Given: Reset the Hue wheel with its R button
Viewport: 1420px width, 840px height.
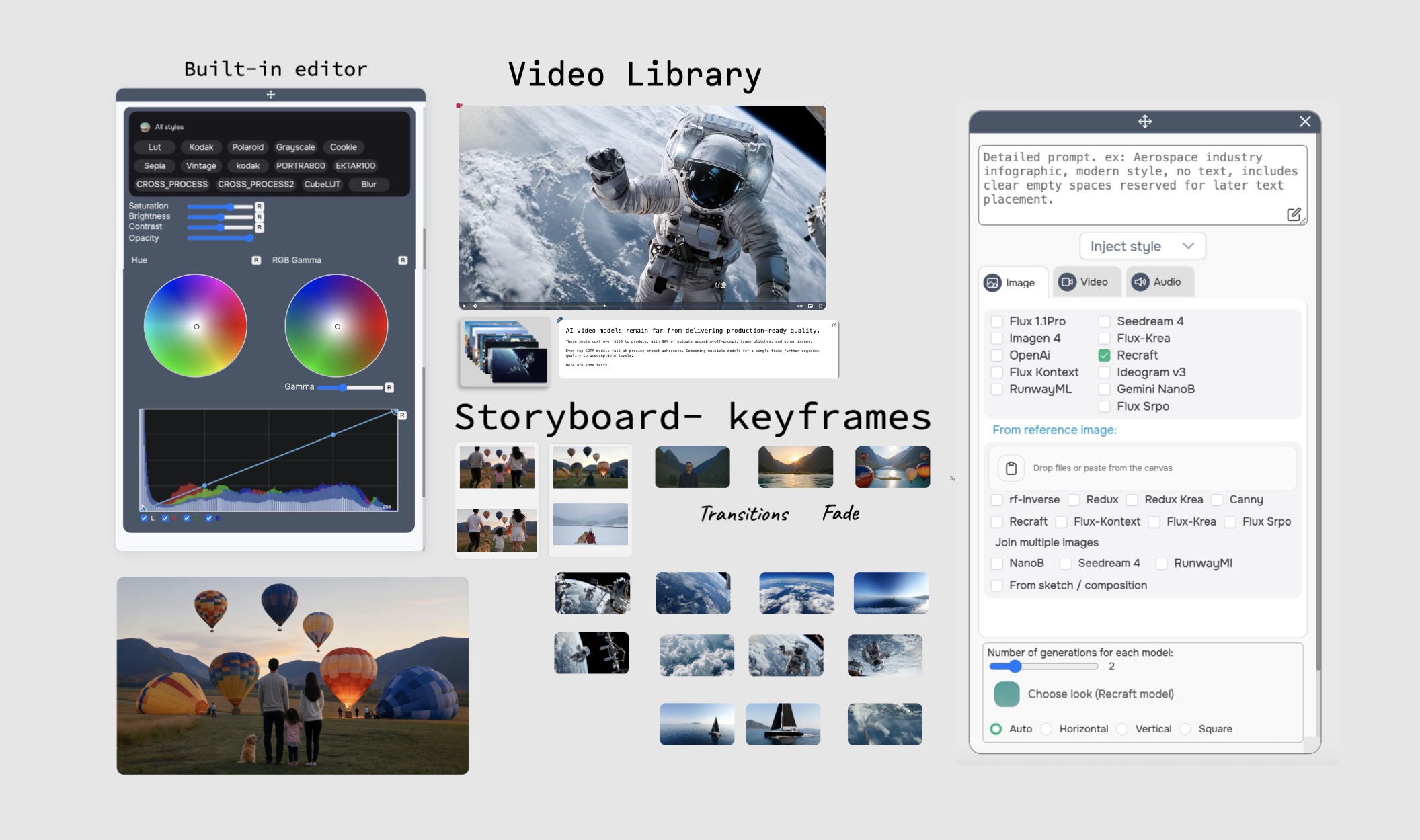Looking at the screenshot, I should click(x=256, y=260).
